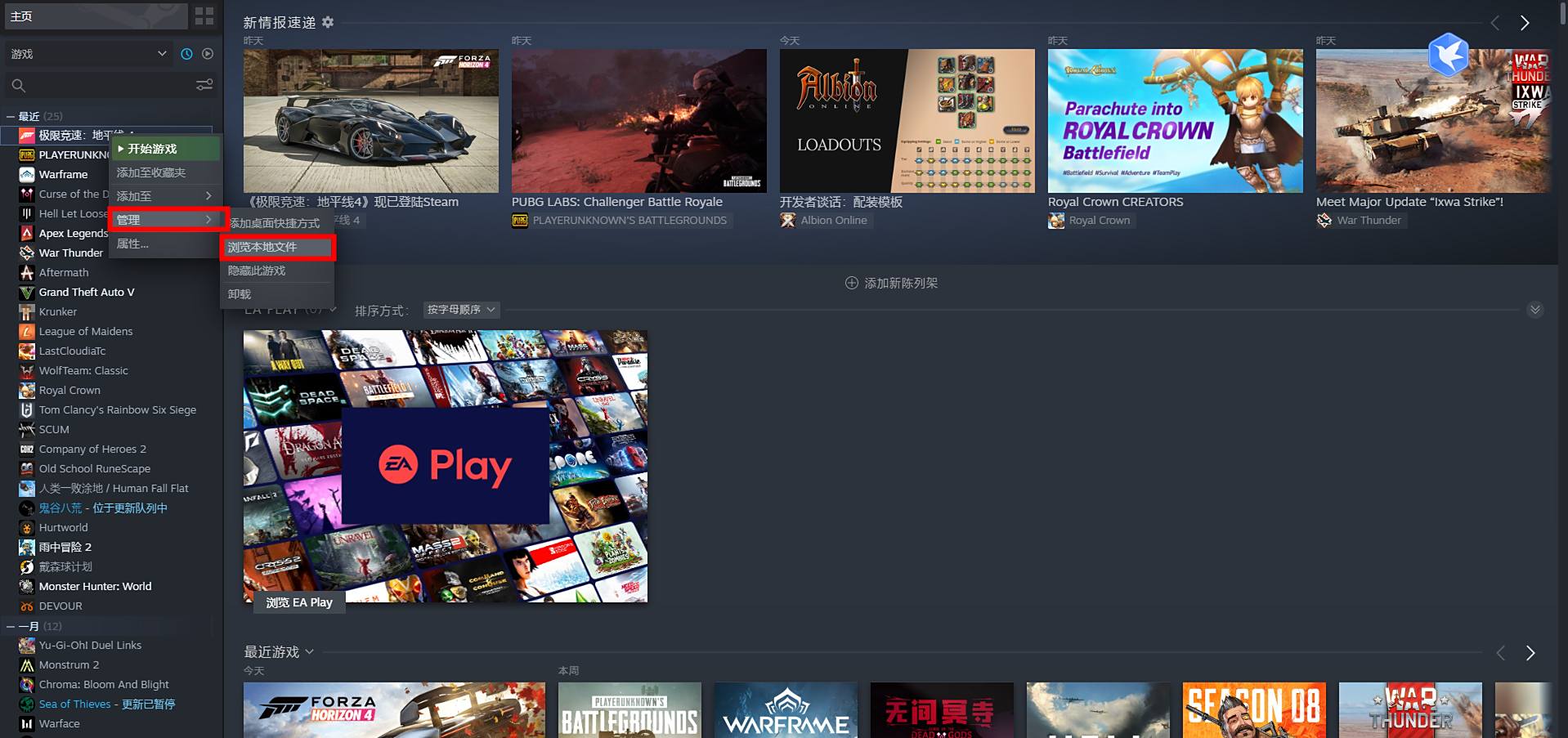Click the Company of Heroes 2 icon
Screen dimensions: 1568x738
27,449
